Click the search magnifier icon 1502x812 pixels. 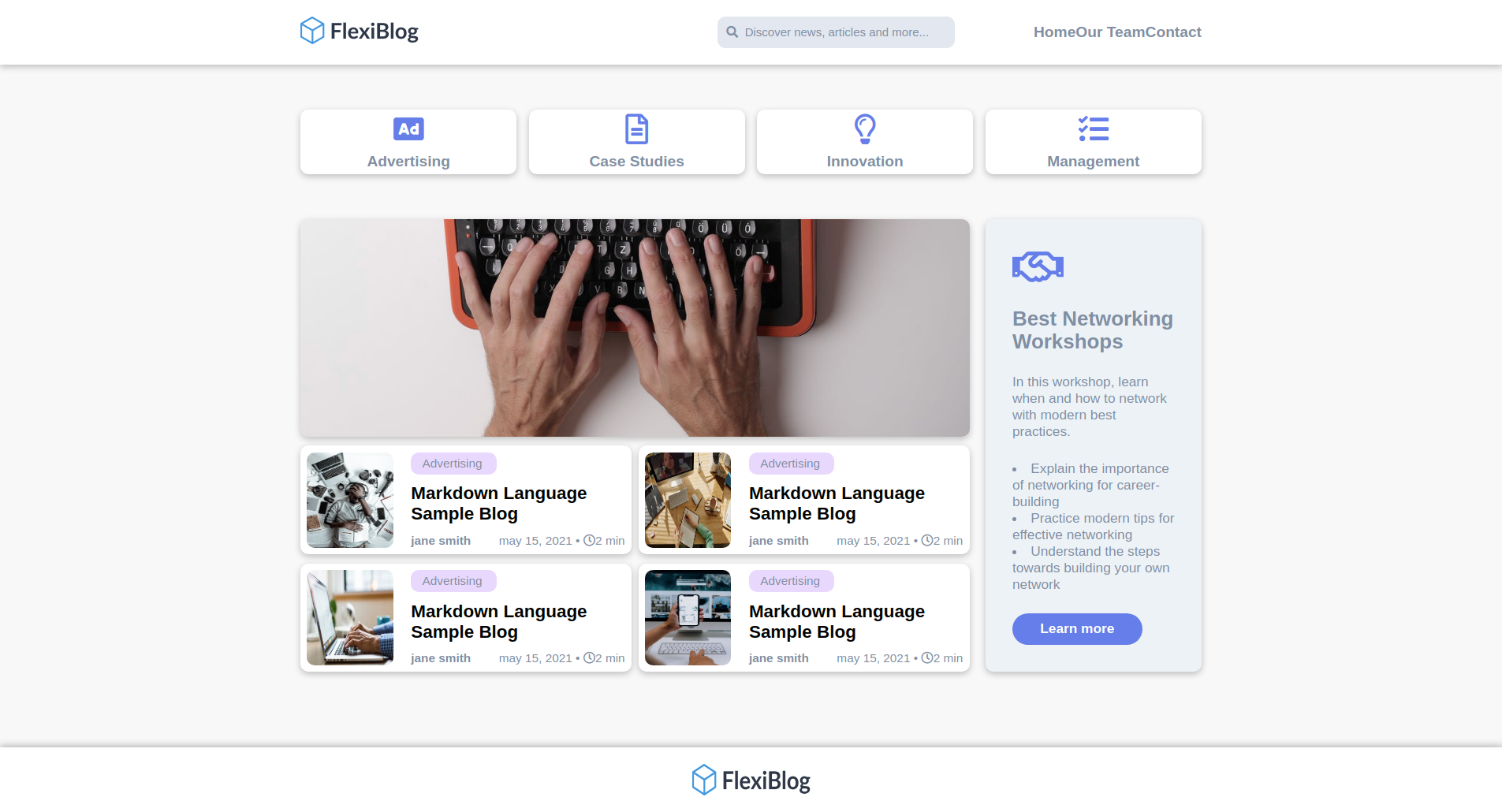pyautogui.click(x=732, y=32)
